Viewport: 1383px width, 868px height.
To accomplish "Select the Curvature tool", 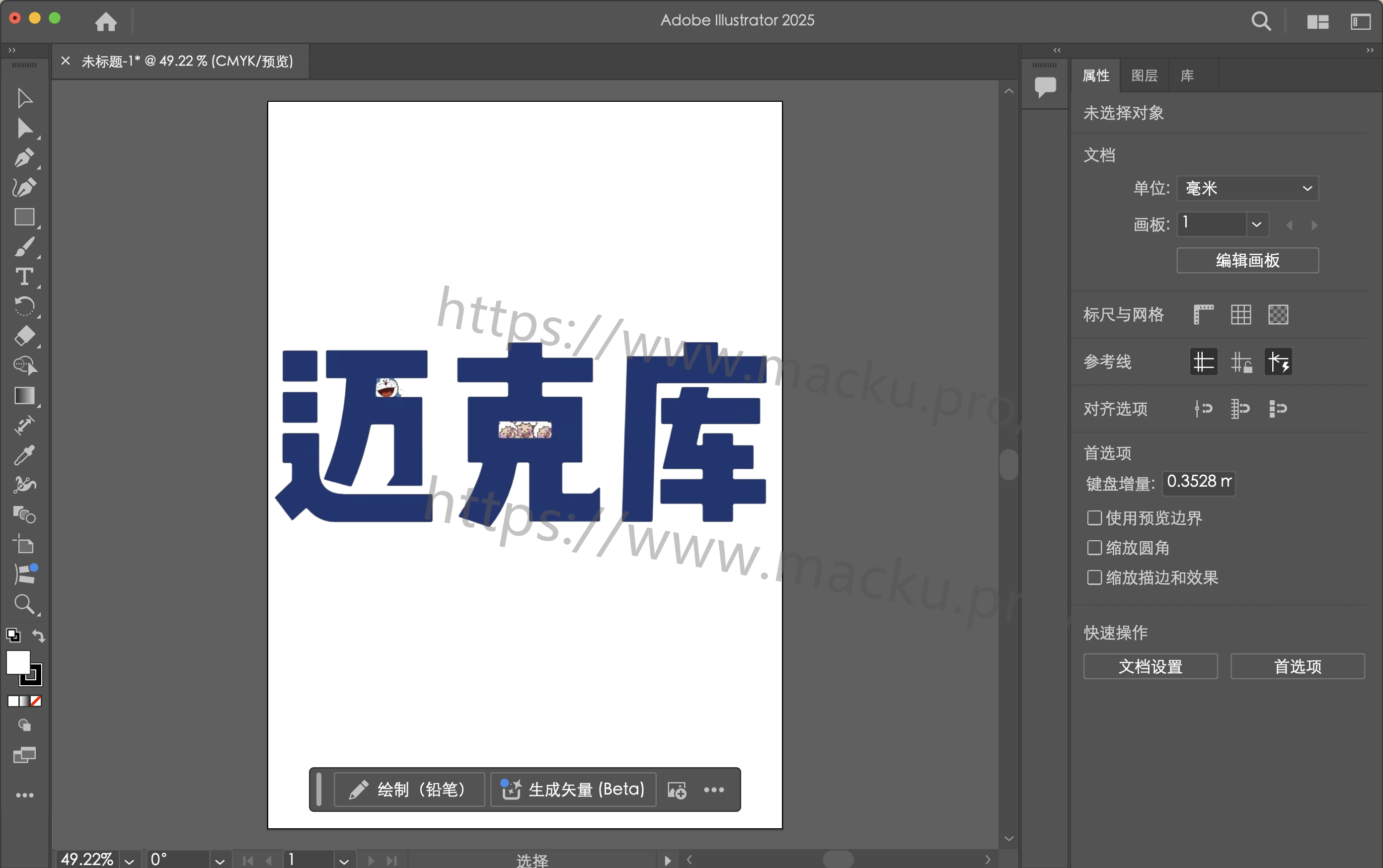I will point(24,188).
